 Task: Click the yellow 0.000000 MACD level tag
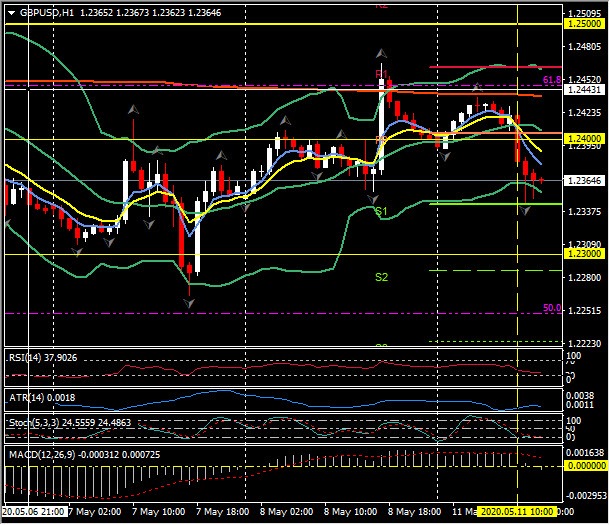[x=584, y=466]
